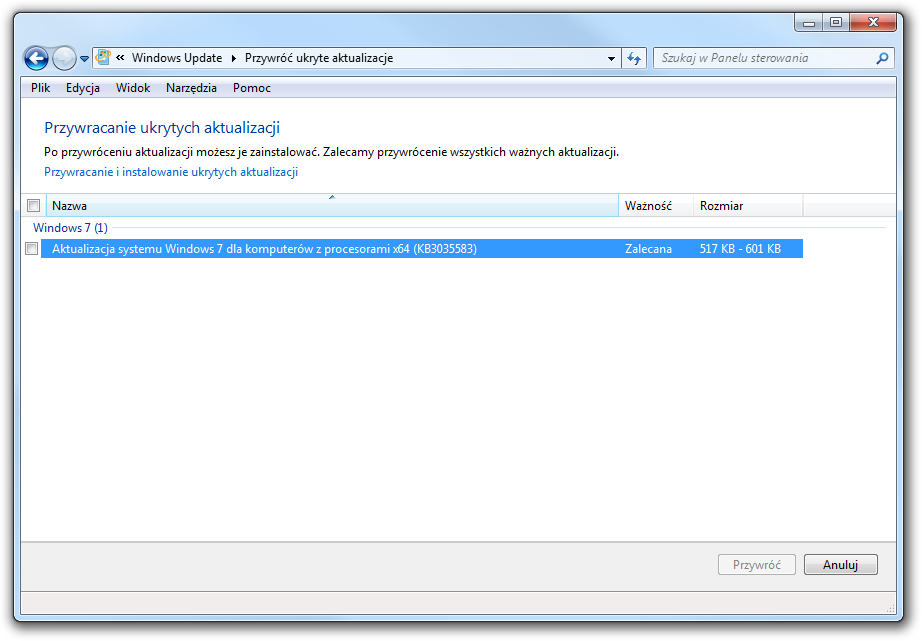This screenshot has height=641, width=922.
Task: Open the Plik menu
Action: coord(41,88)
